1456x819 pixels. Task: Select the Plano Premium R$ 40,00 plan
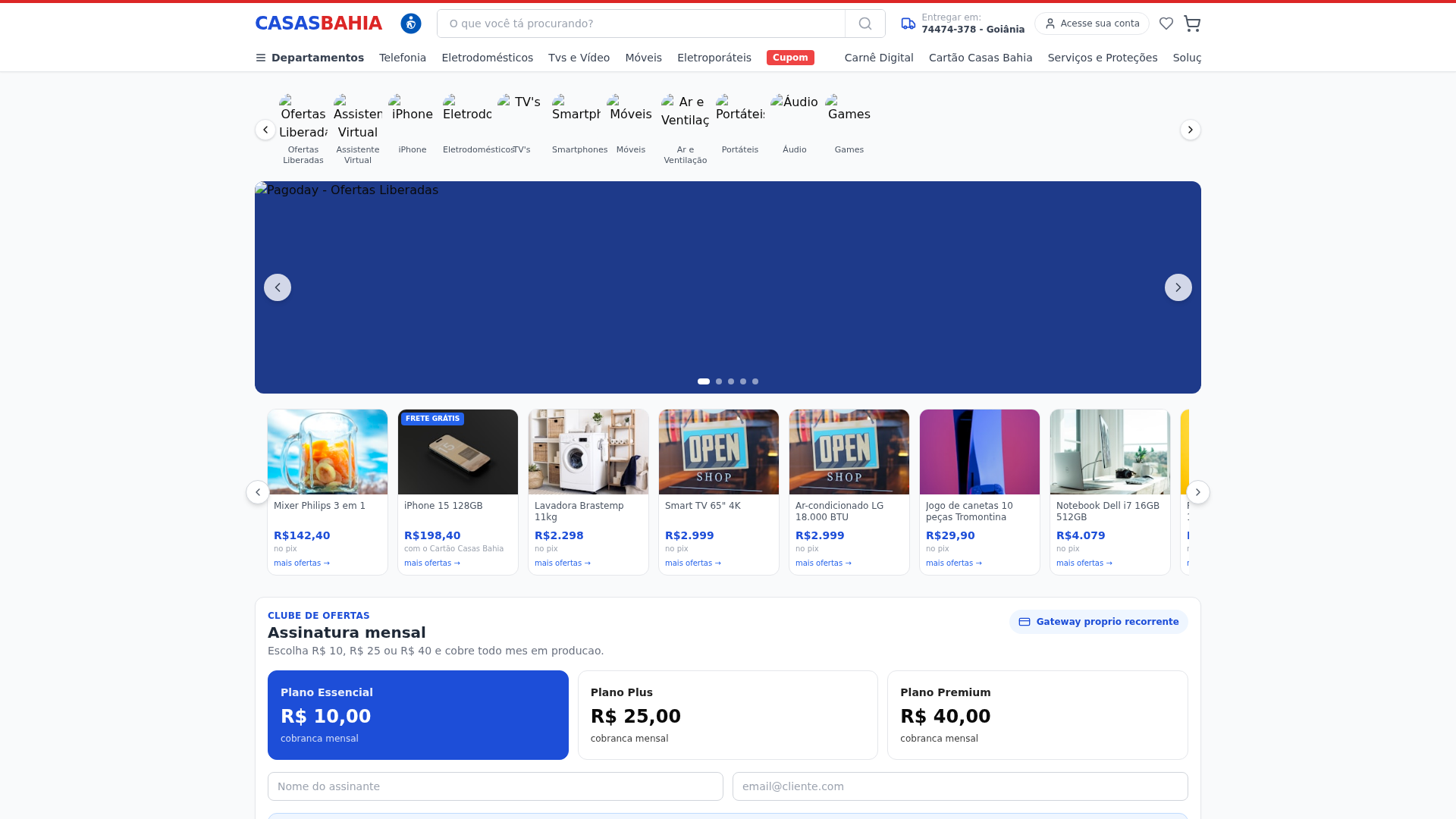click(x=1037, y=715)
